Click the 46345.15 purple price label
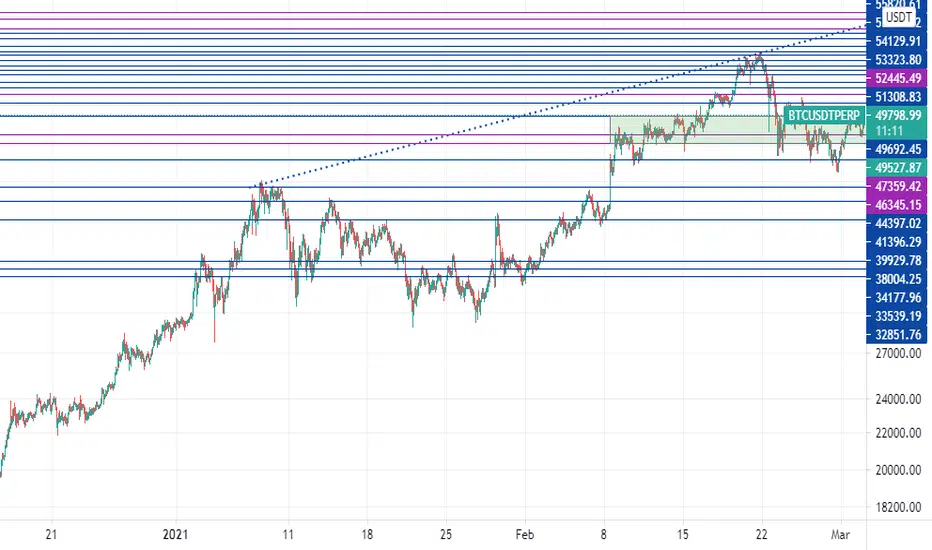932x550 pixels. point(897,205)
